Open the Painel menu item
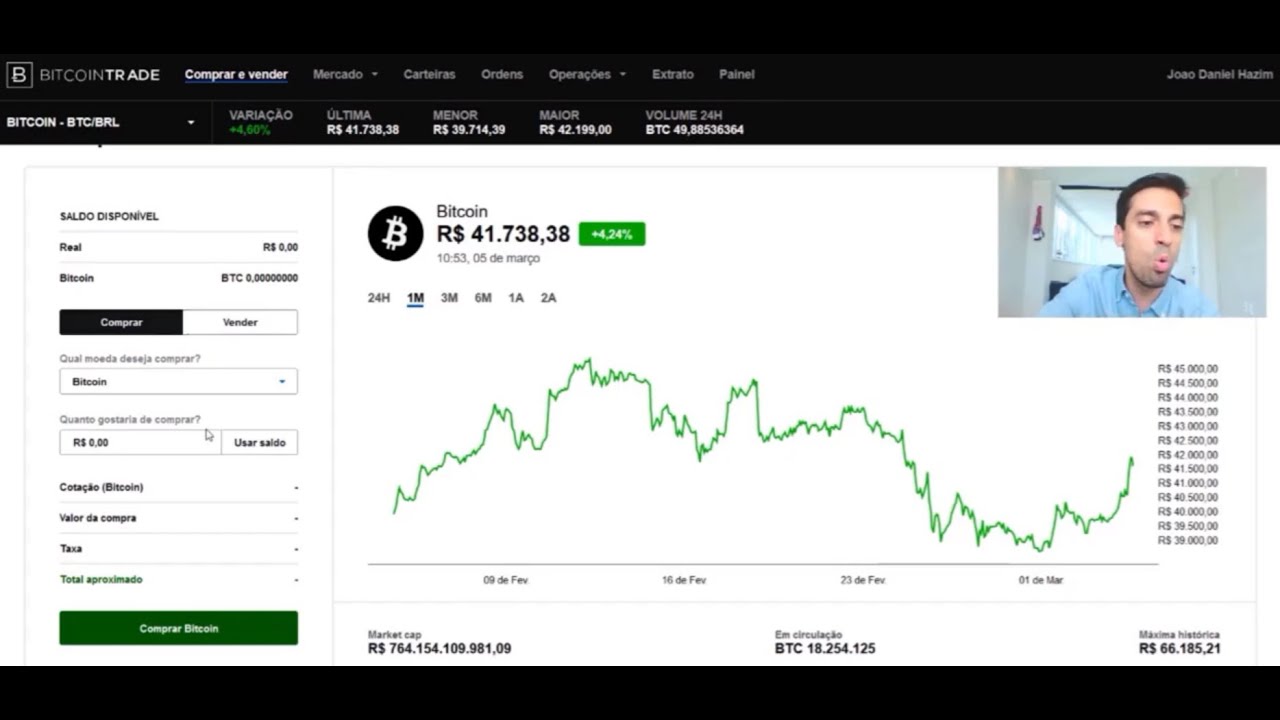Screen dimensions: 1280x720 (x=736, y=75)
